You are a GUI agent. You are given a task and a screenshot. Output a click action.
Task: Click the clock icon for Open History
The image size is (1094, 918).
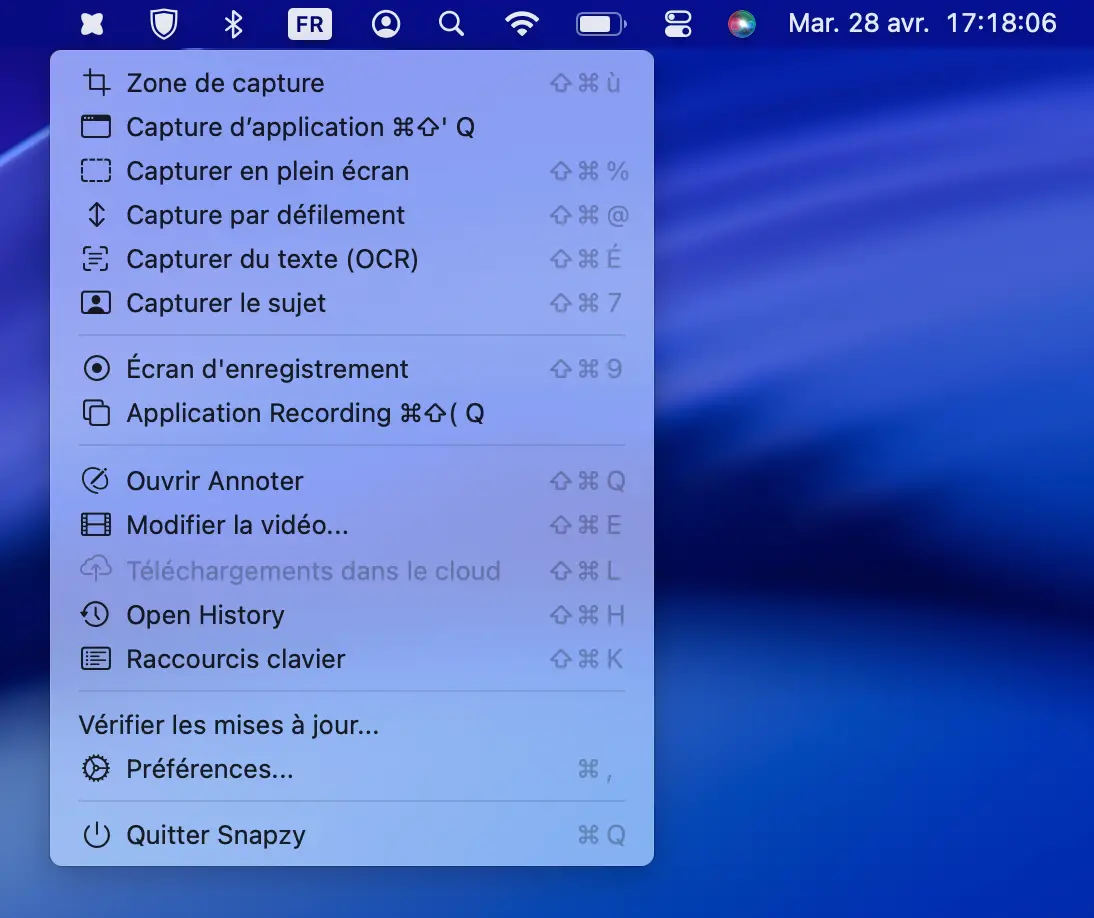pyautogui.click(x=96, y=615)
